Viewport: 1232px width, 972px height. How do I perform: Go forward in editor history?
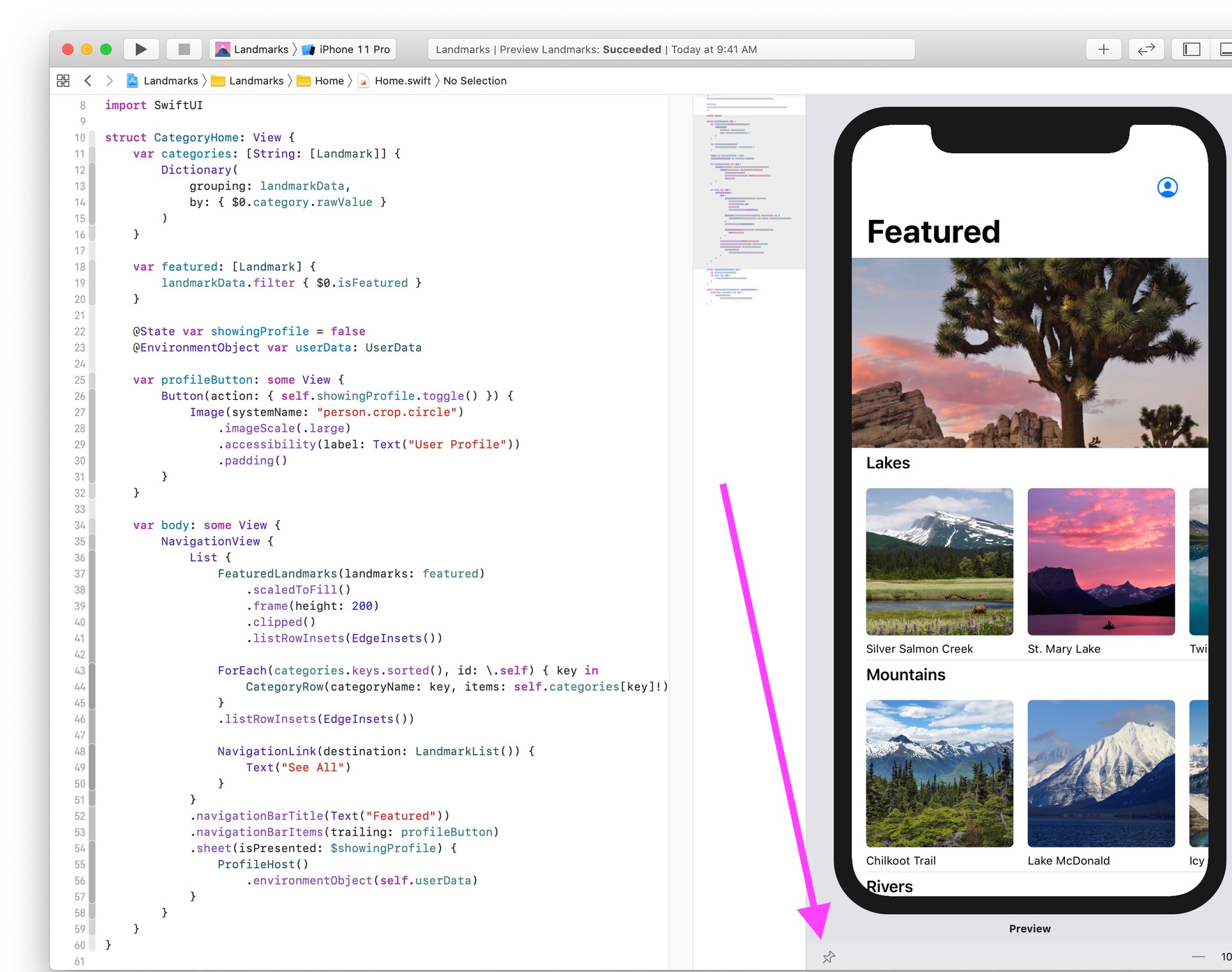click(109, 81)
